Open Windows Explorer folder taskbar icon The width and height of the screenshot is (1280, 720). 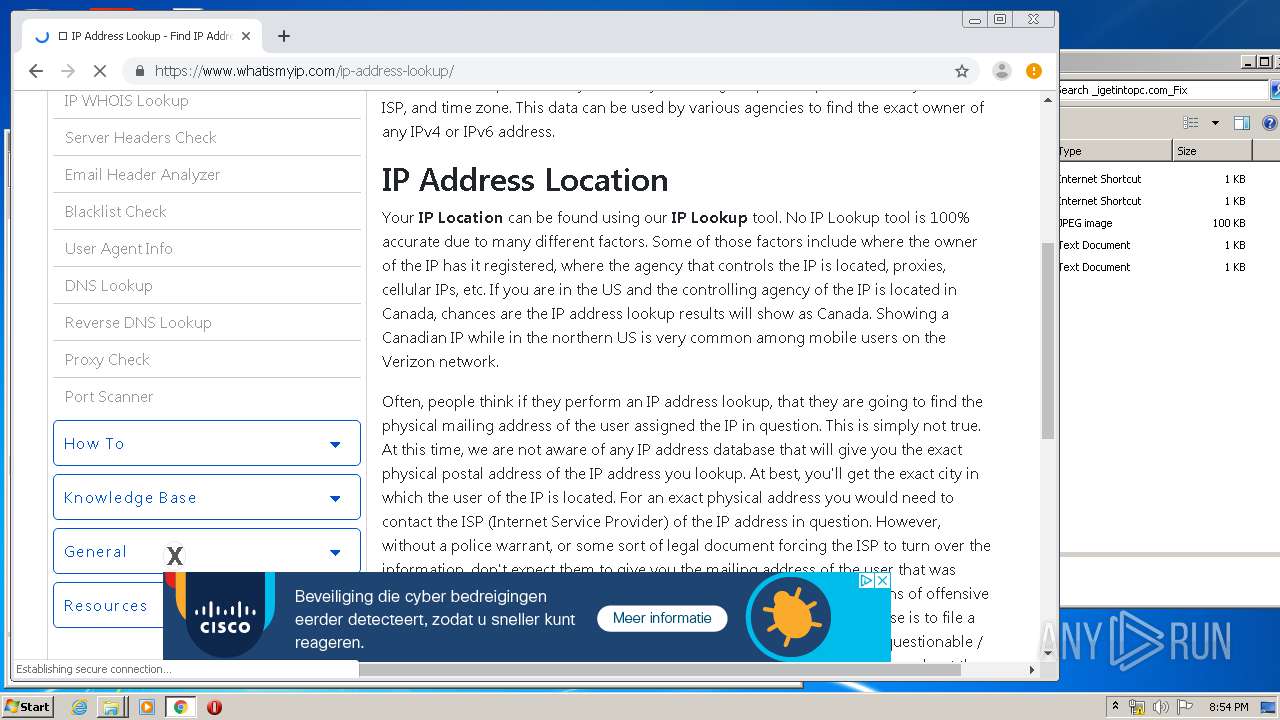(x=111, y=707)
